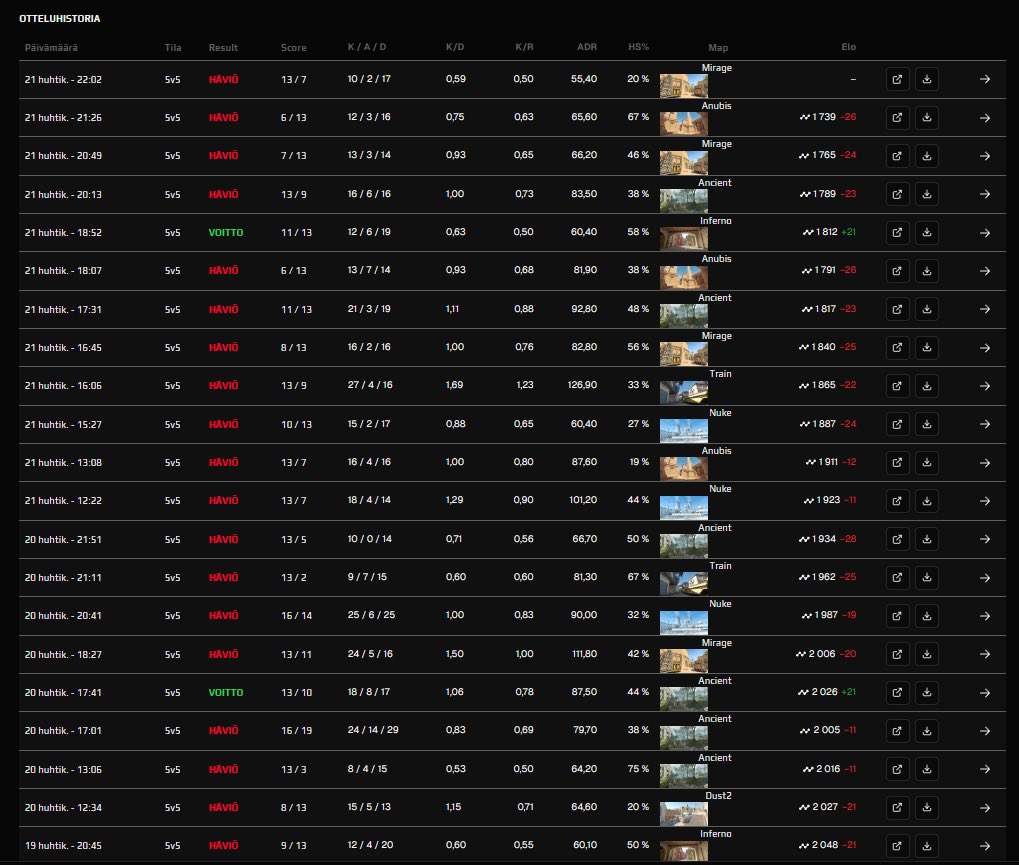Download demo for 21 huhtik. 17:31 match
The width and height of the screenshot is (1019, 865).
click(927, 309)
